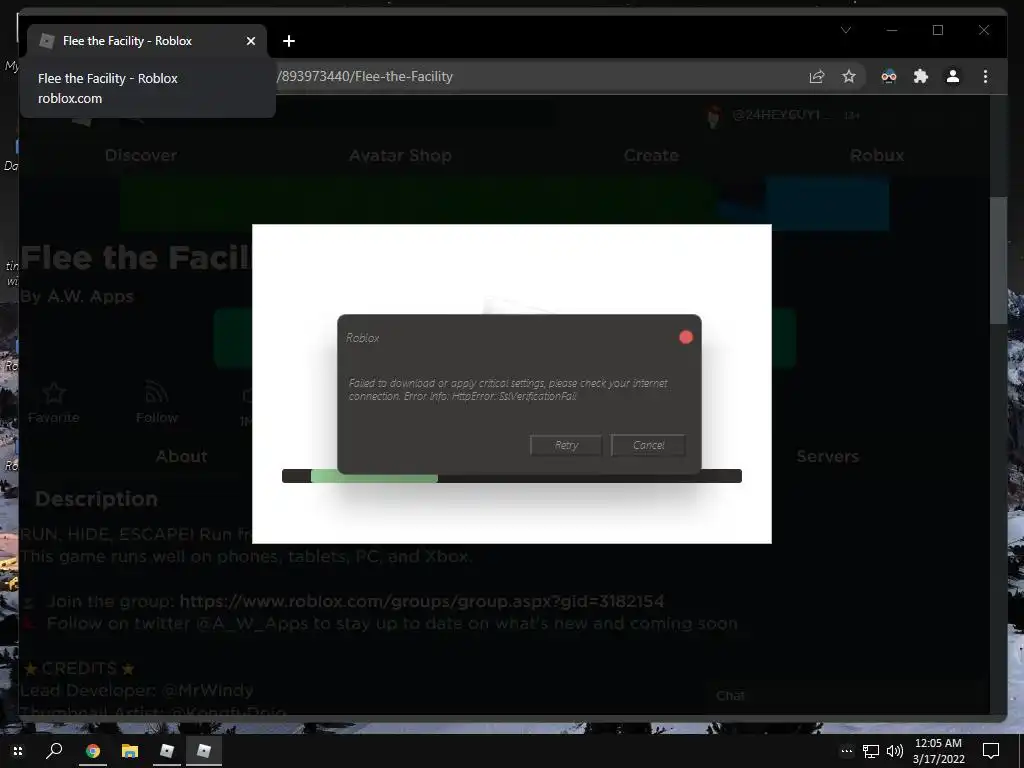Expand the tab search chevron

pos(846,30)
